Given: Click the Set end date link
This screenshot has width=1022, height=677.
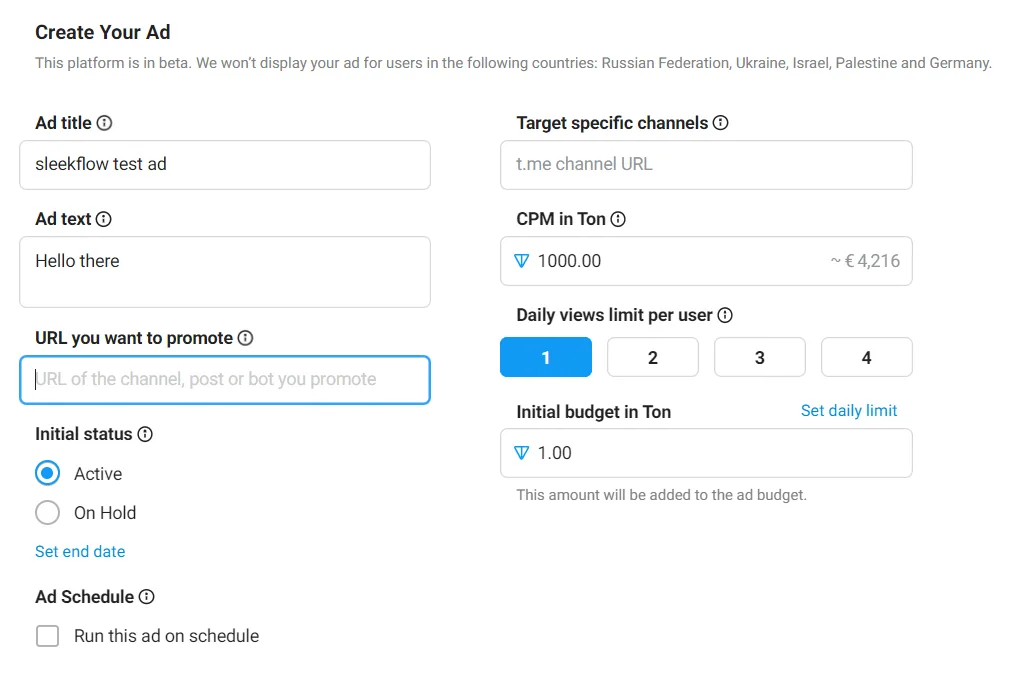Looking at the screenshot, I should (79, 551).
